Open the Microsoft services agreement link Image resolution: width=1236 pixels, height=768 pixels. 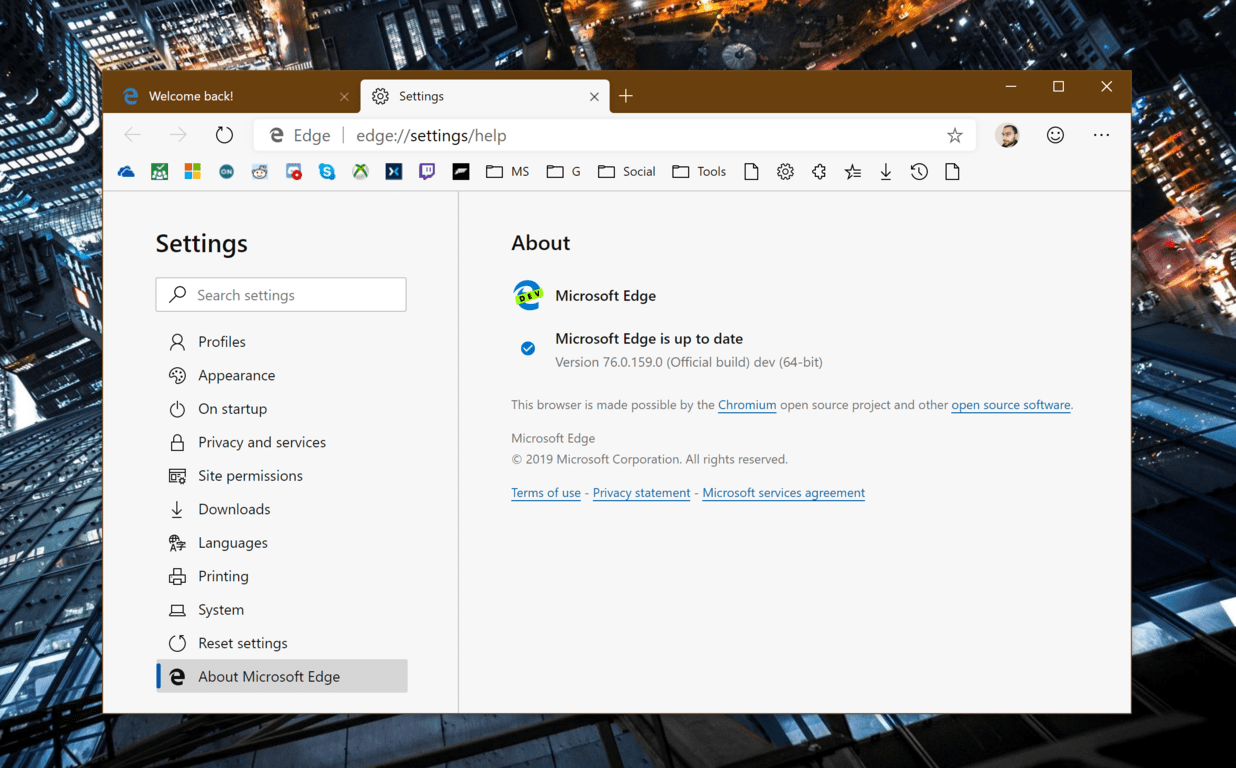point(784,493)
